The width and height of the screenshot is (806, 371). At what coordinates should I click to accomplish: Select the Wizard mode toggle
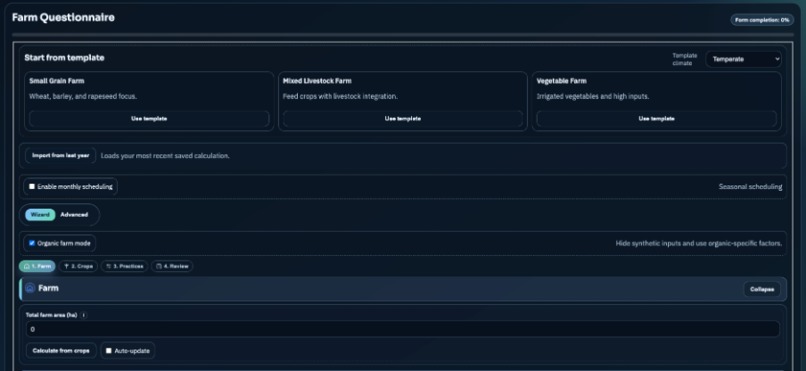(x=40, y=215)
